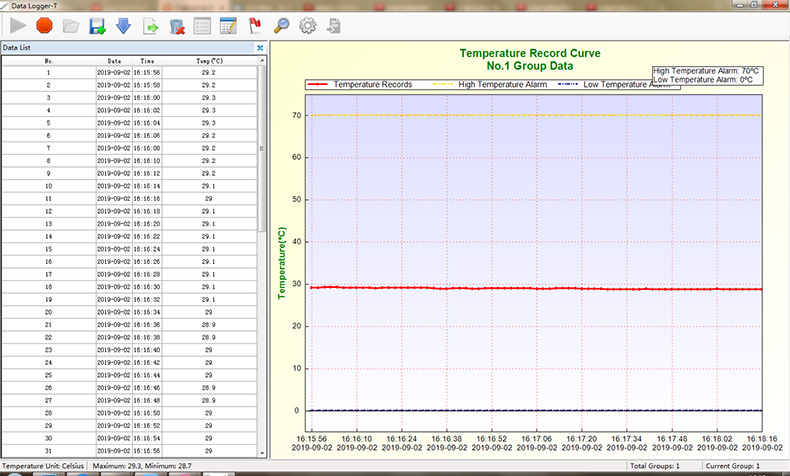The image size is (790, 476).
Task: Click the Date column header
Action: tap(114, 61)
